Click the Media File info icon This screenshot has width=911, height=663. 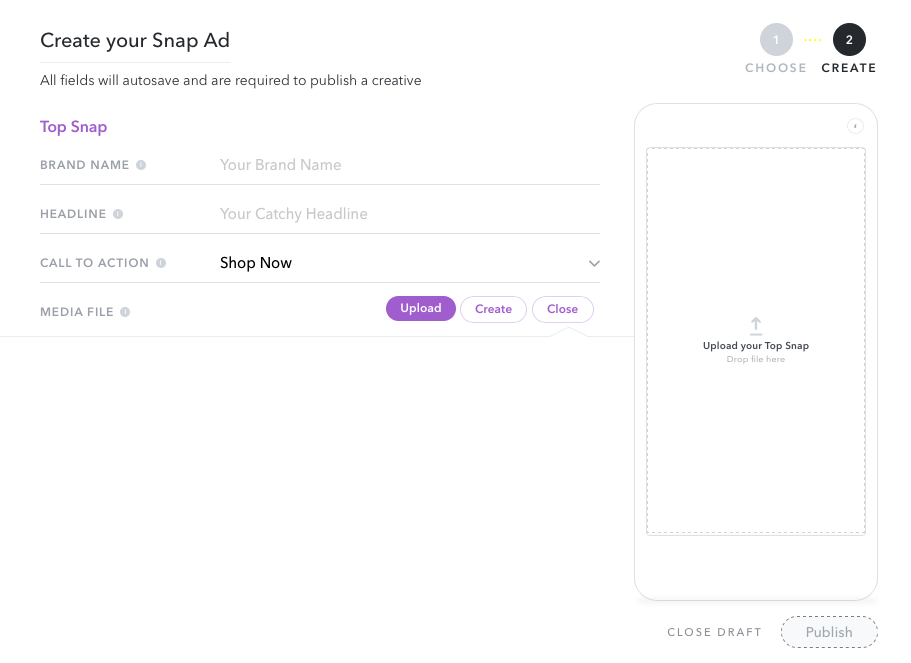(x=125, y=312)
